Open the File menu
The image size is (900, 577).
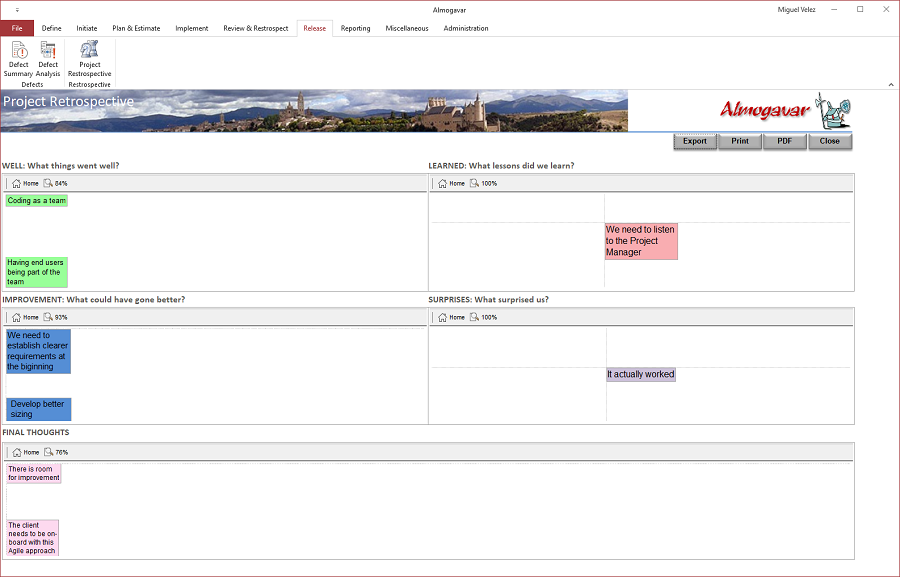pos(17,28)
